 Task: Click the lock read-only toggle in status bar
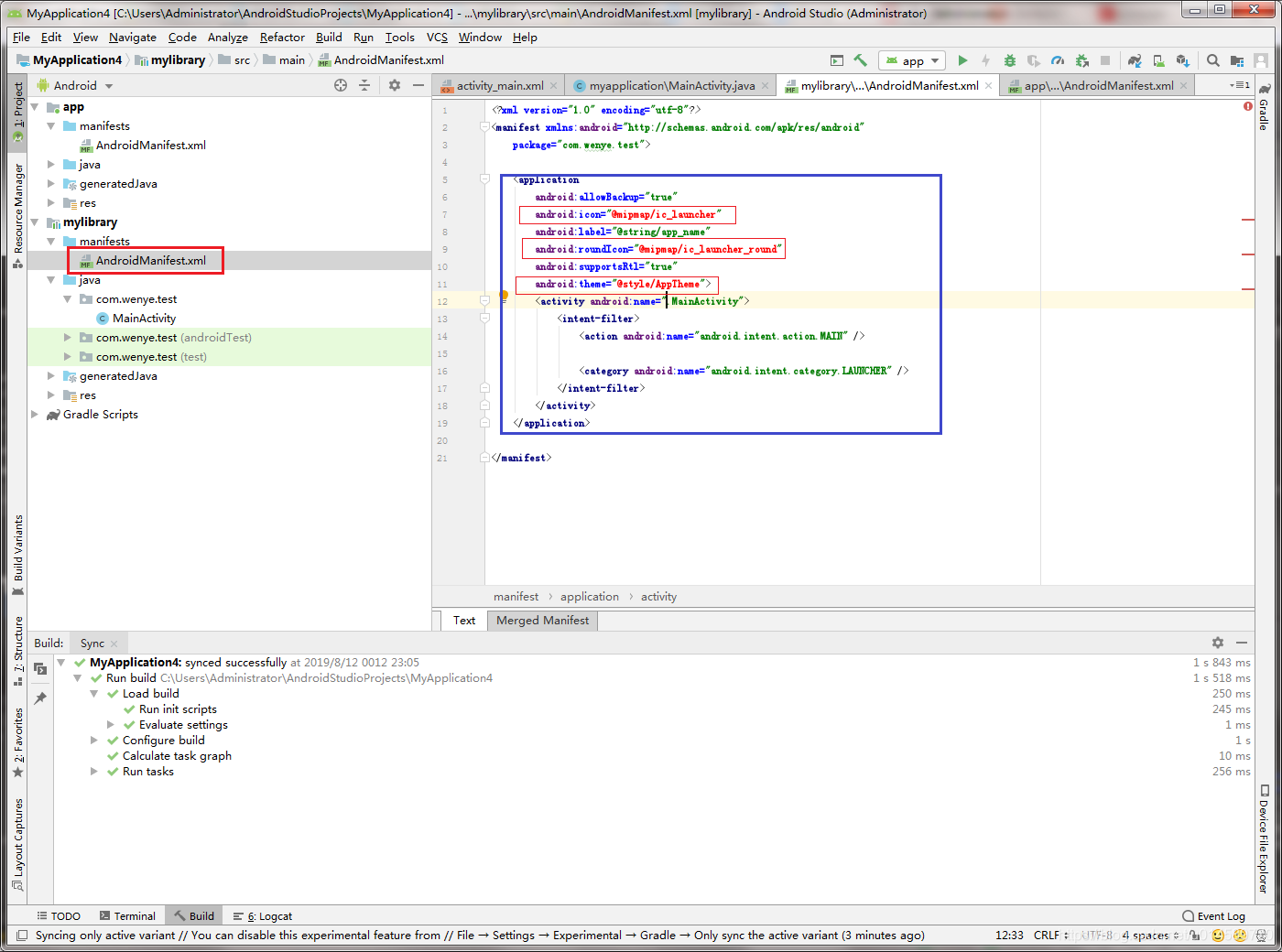click(1195, 936)
